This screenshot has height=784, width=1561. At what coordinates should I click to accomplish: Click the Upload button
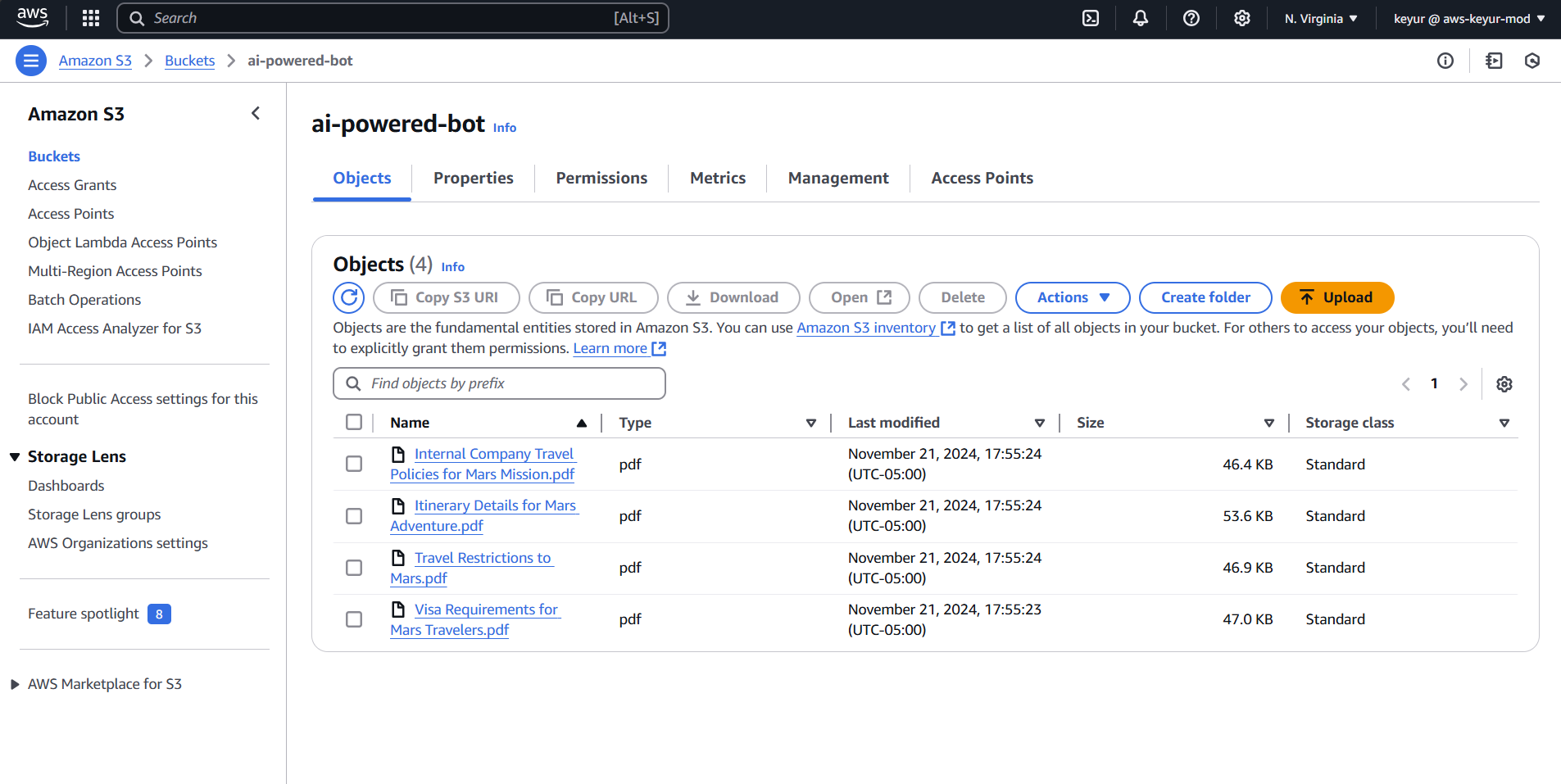1337,297
